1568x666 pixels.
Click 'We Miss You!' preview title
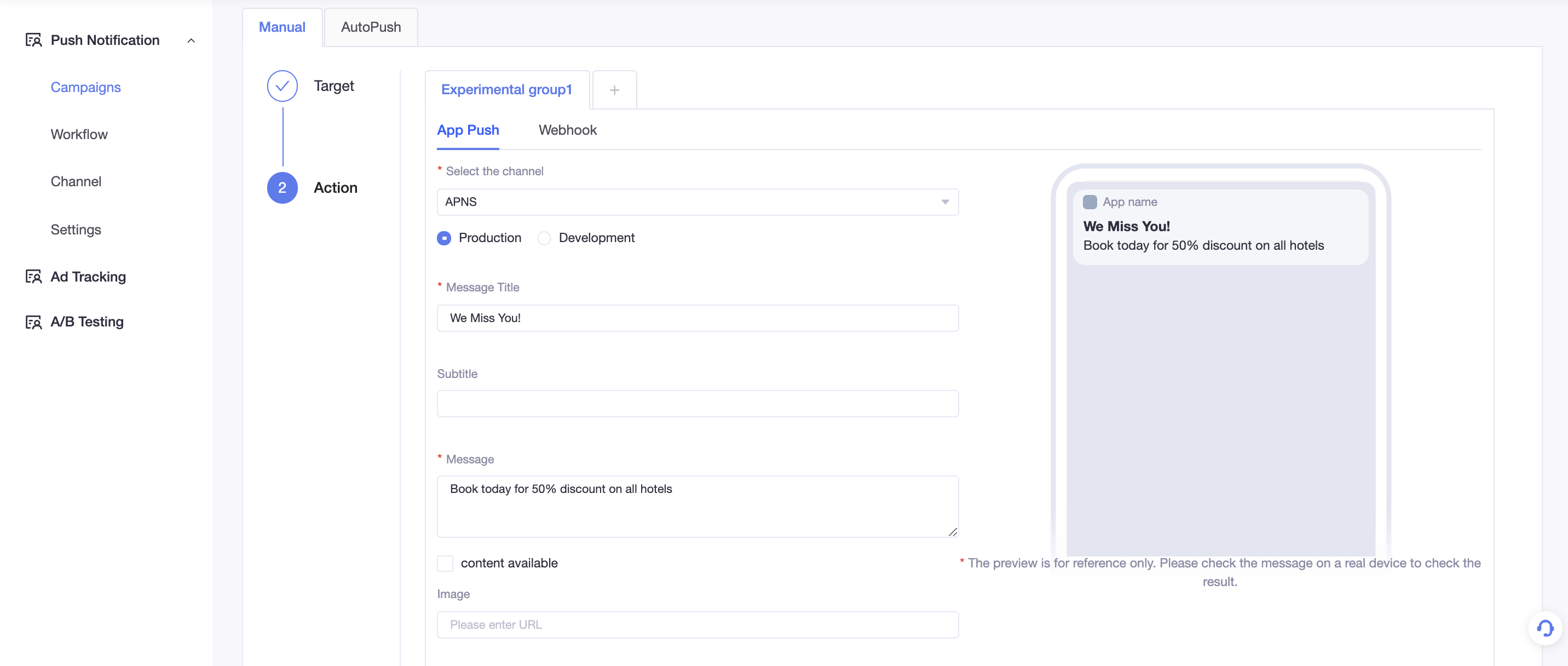pos(1126,226)
